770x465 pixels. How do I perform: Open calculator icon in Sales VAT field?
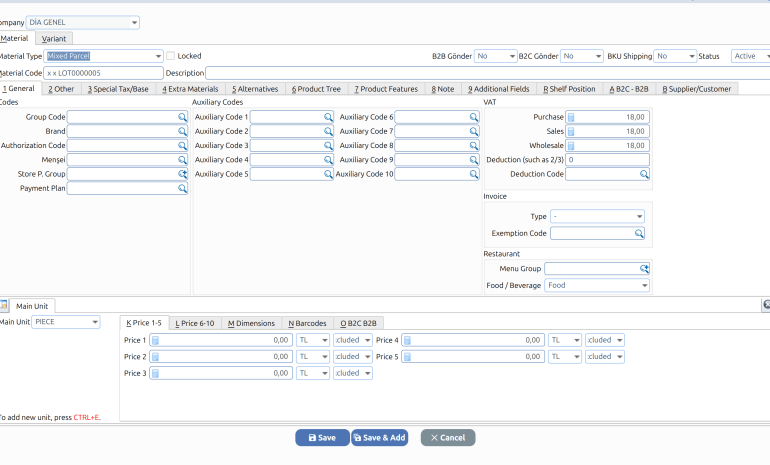[571, 132]
